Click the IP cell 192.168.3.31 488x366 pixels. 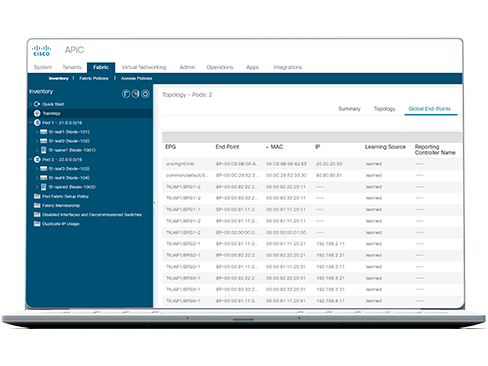pos(330,289)
